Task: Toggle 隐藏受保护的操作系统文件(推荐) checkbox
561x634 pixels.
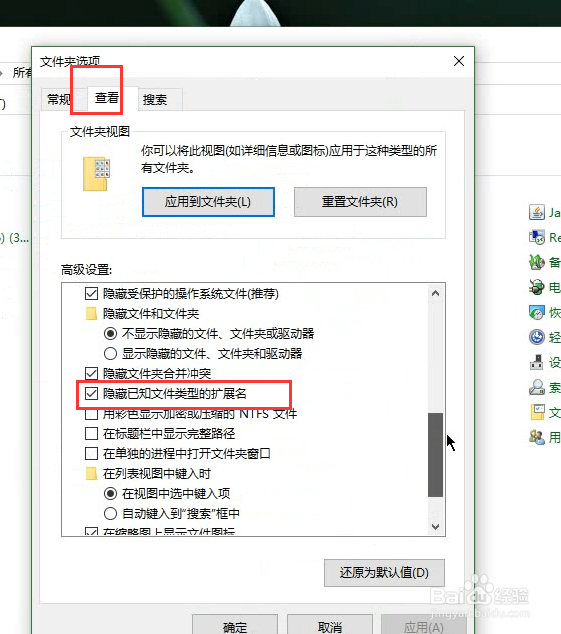Action: click(91, 294)
